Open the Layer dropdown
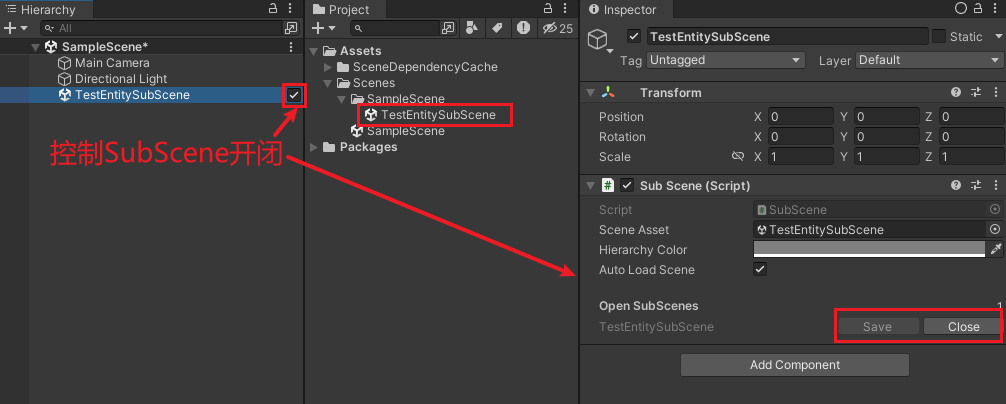Image resolution: width=1006 pixels, height=404 pixels. [928, 60]
